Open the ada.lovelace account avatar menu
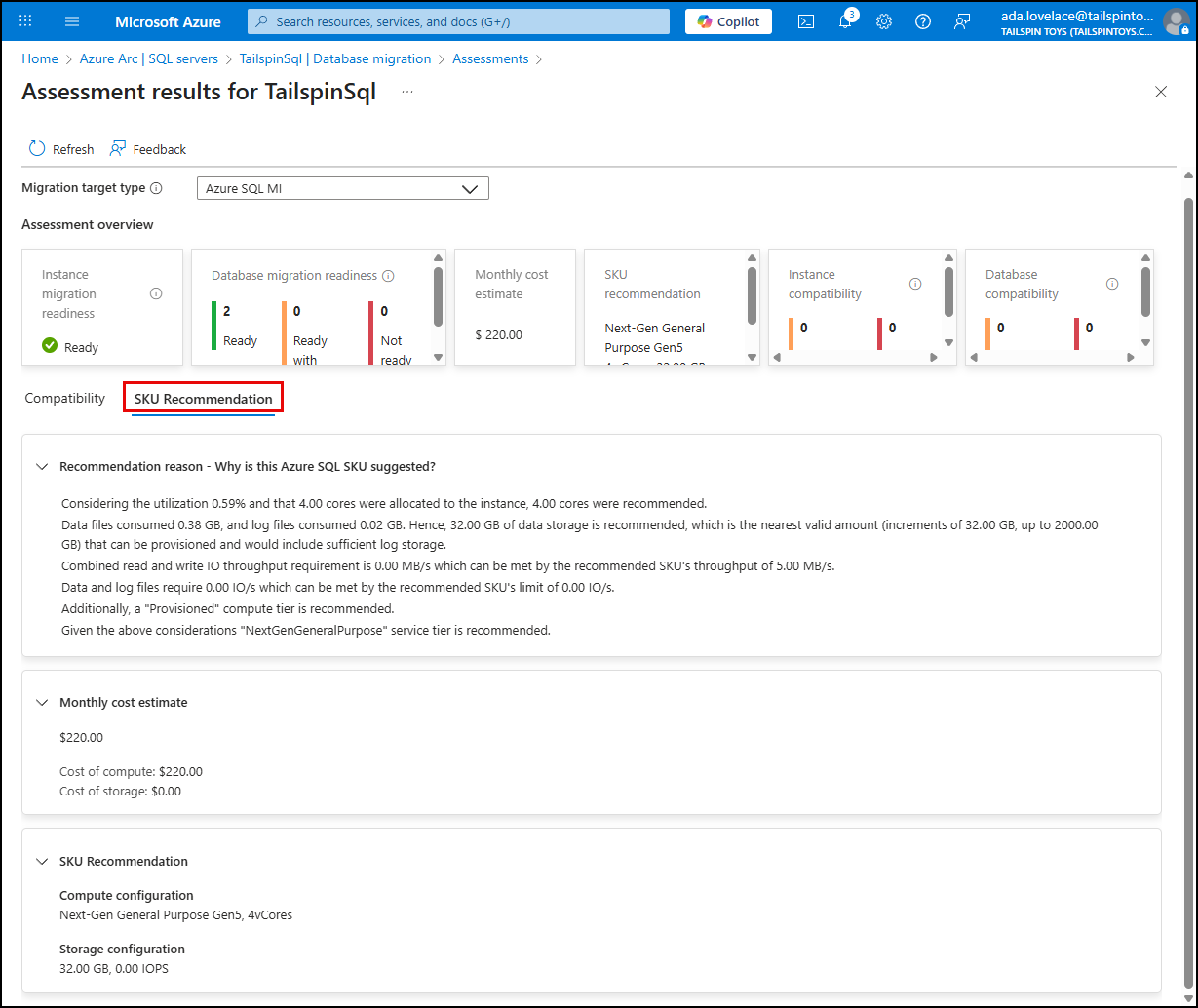 pyautogui.click(x=1175, y=20)
